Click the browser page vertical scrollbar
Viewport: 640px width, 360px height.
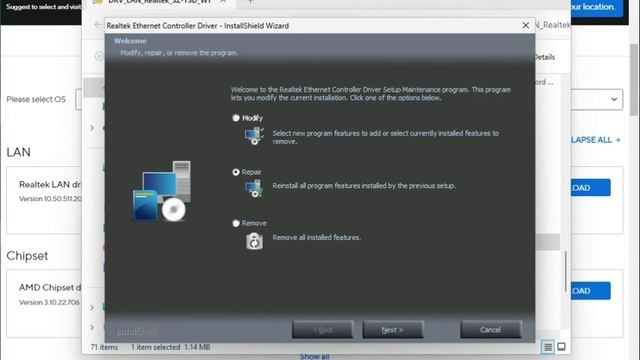tap(633, 80)
